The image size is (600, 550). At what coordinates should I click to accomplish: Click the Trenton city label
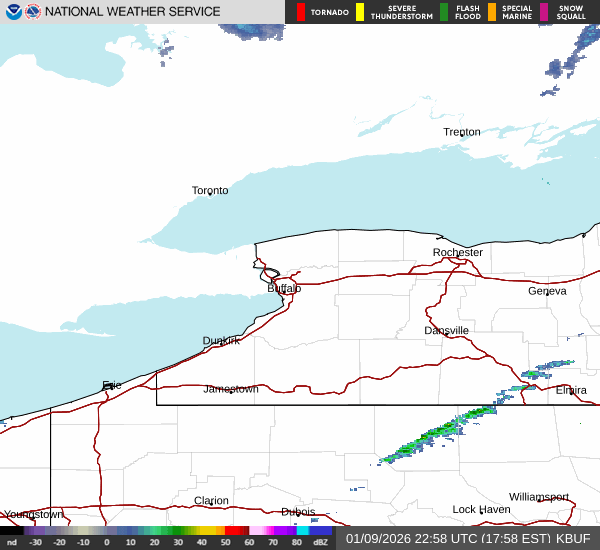click(x=462, y=132)
